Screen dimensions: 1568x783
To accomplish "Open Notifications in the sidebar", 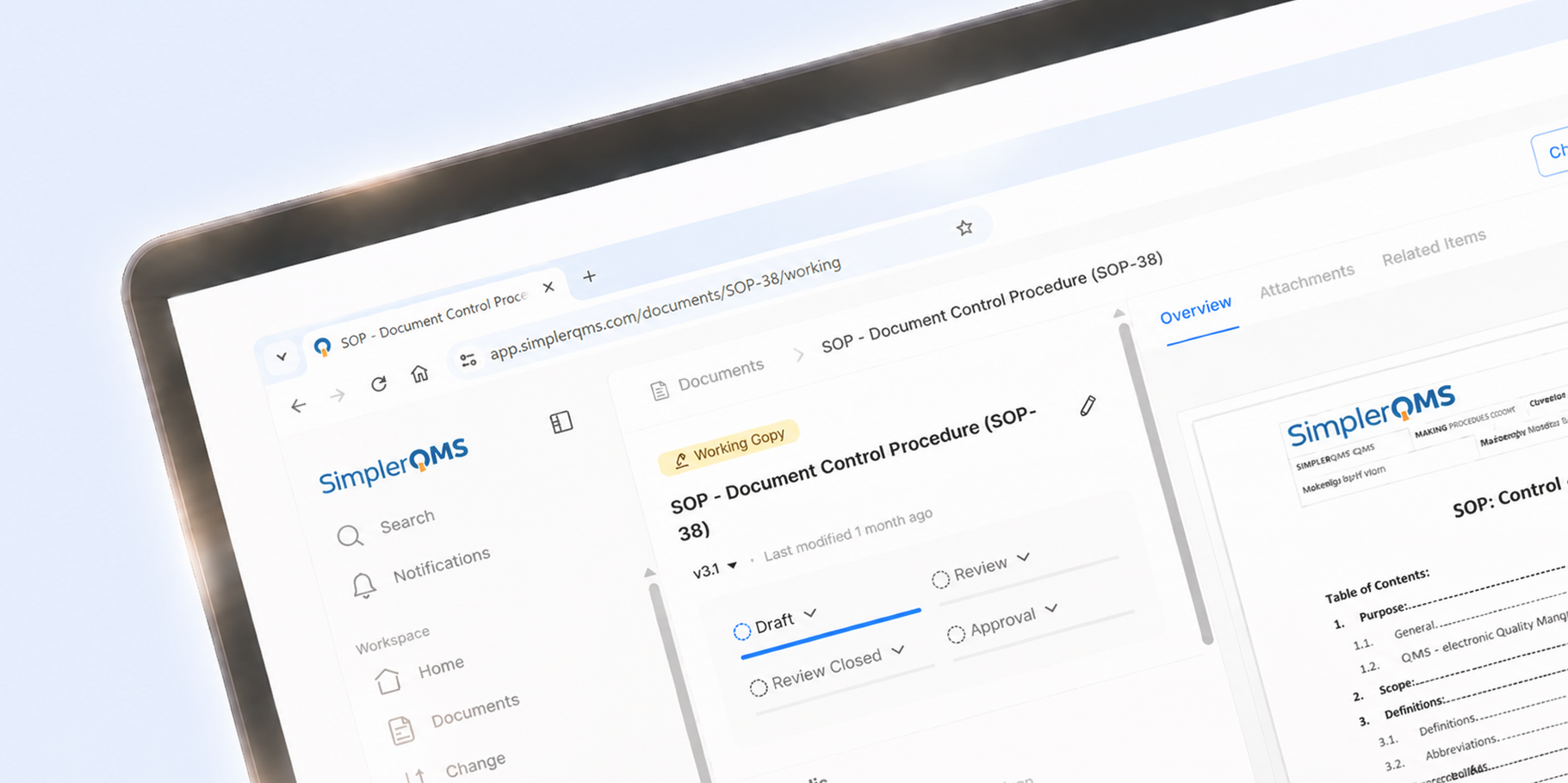I will (442, 564).
